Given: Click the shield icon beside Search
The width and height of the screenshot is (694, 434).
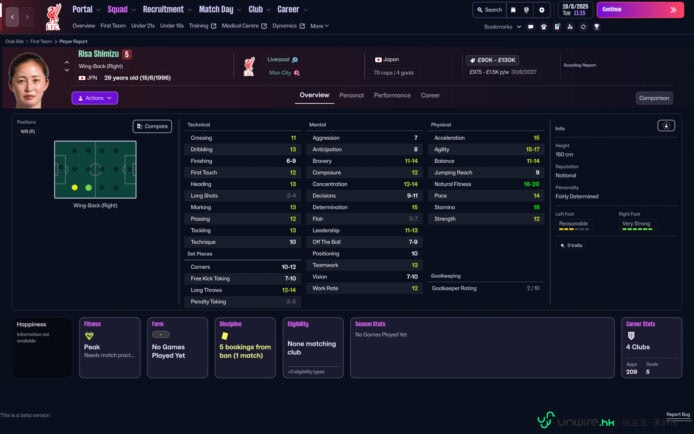Looking at the screenshot, I should 526,10.
